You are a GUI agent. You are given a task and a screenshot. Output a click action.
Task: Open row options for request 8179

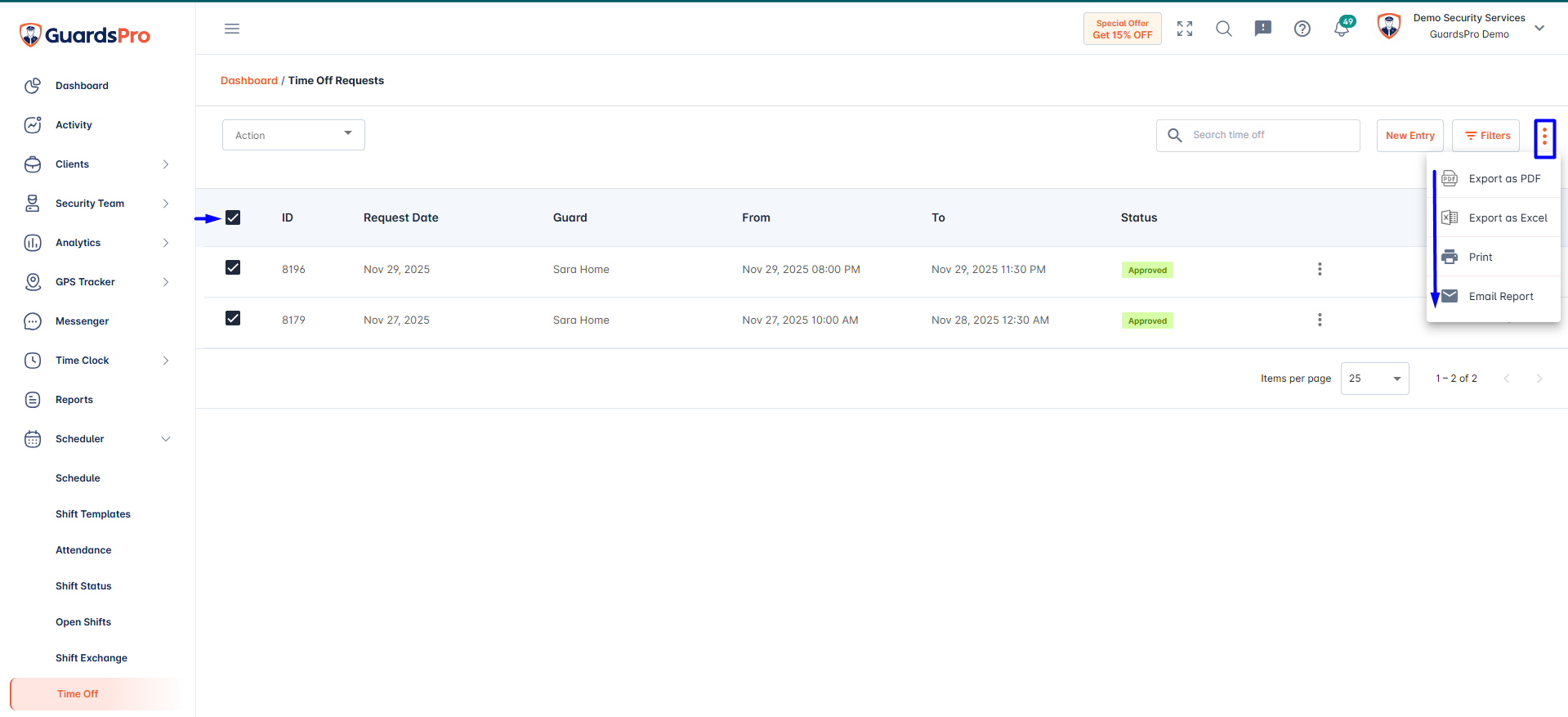tap(1320, 320)
